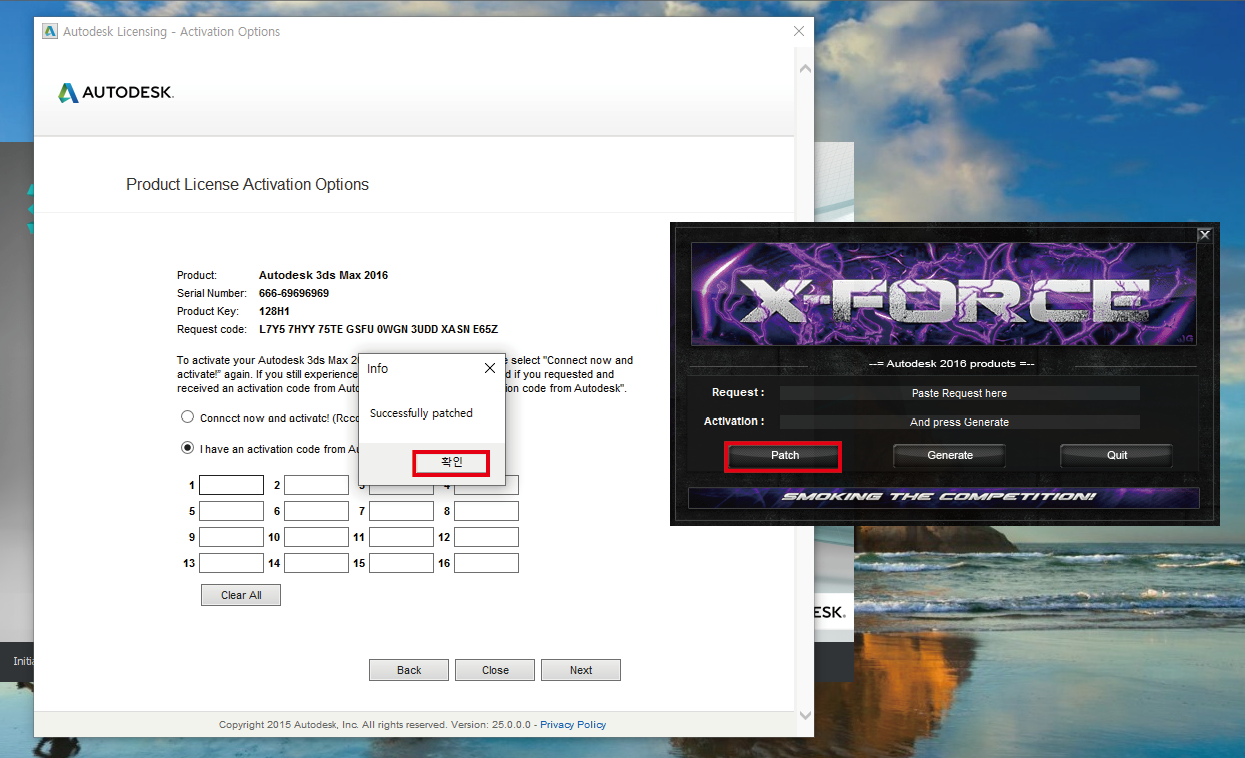This screenshot has width=1245, height=758.
Task: Click the request code starting "L7Y5 7HYY"
Action: [378, 329]
